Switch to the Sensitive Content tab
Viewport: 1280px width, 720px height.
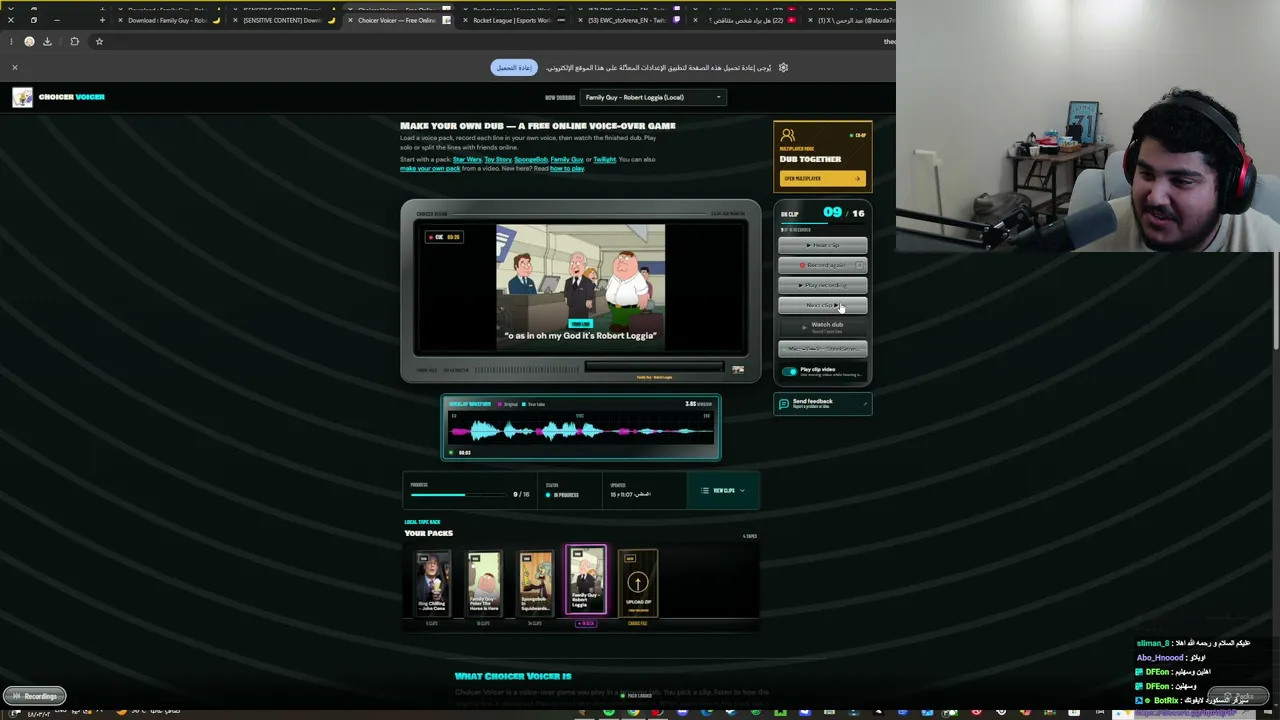point(284,20)
